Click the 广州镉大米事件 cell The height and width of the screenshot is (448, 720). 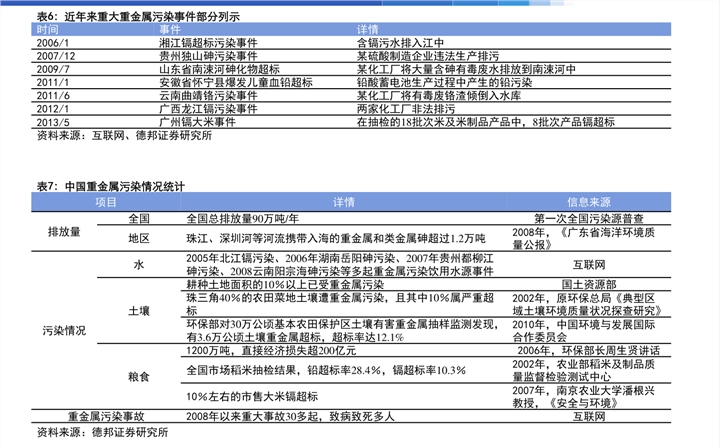tap(197, 122)
